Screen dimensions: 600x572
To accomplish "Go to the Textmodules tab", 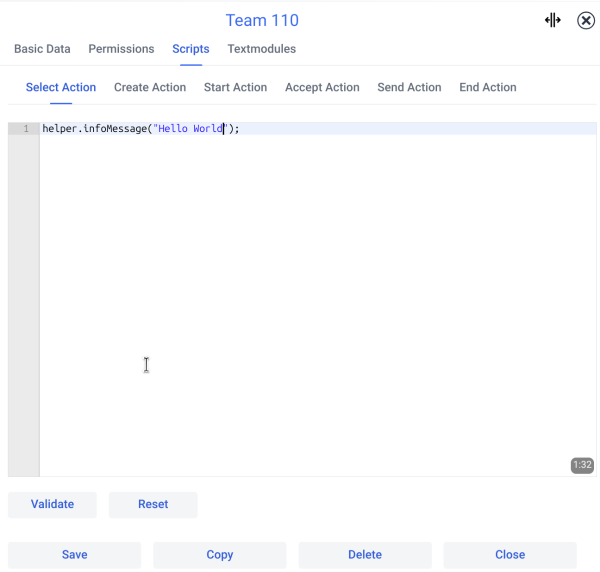I will pos(262,49).
